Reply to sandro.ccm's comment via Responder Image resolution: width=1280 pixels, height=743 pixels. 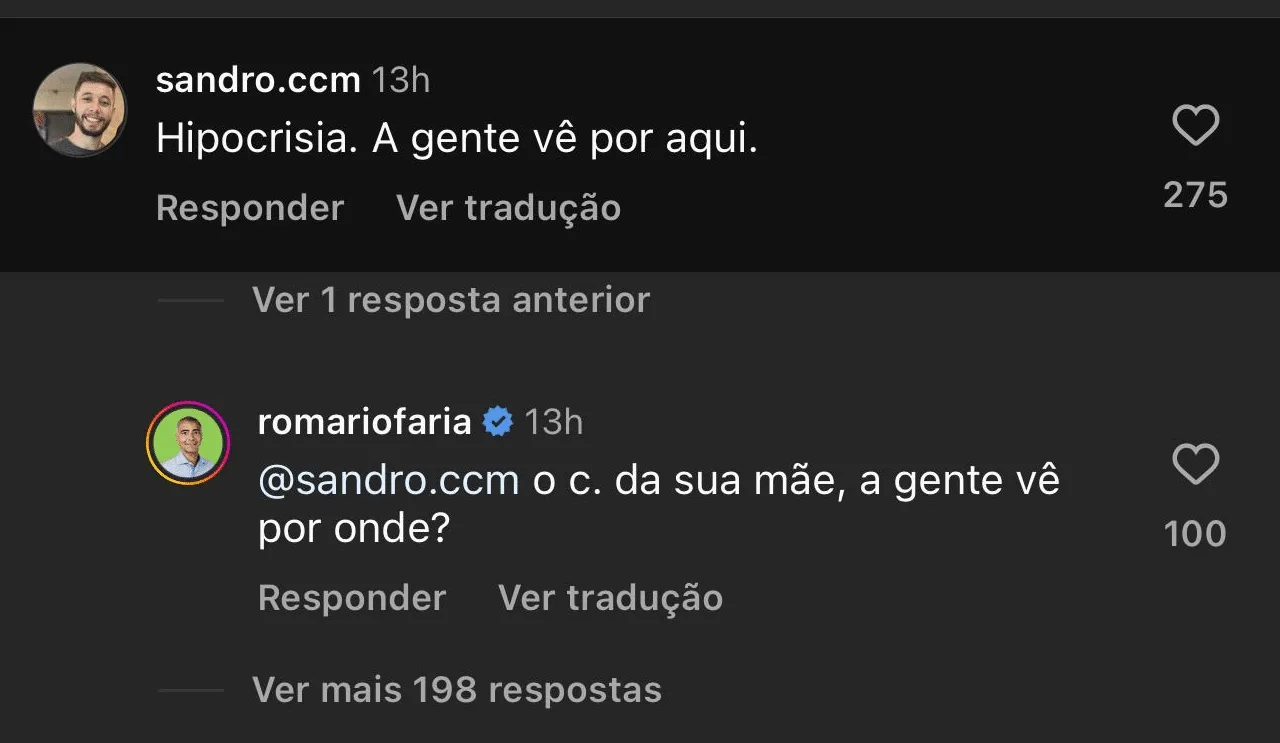point(250,208)
